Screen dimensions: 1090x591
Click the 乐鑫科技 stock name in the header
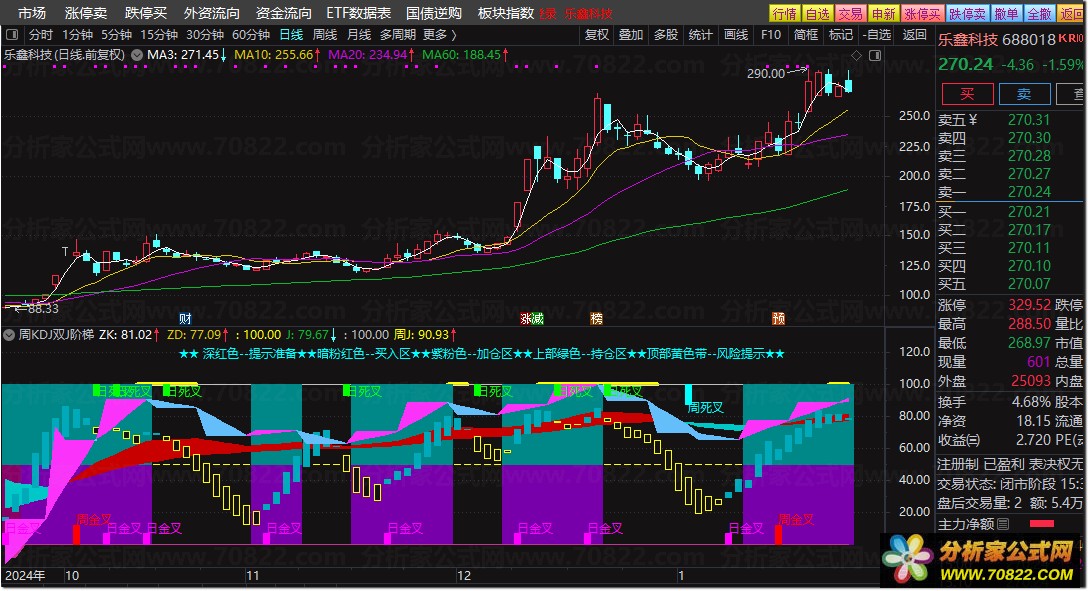(x=968, y=40)
